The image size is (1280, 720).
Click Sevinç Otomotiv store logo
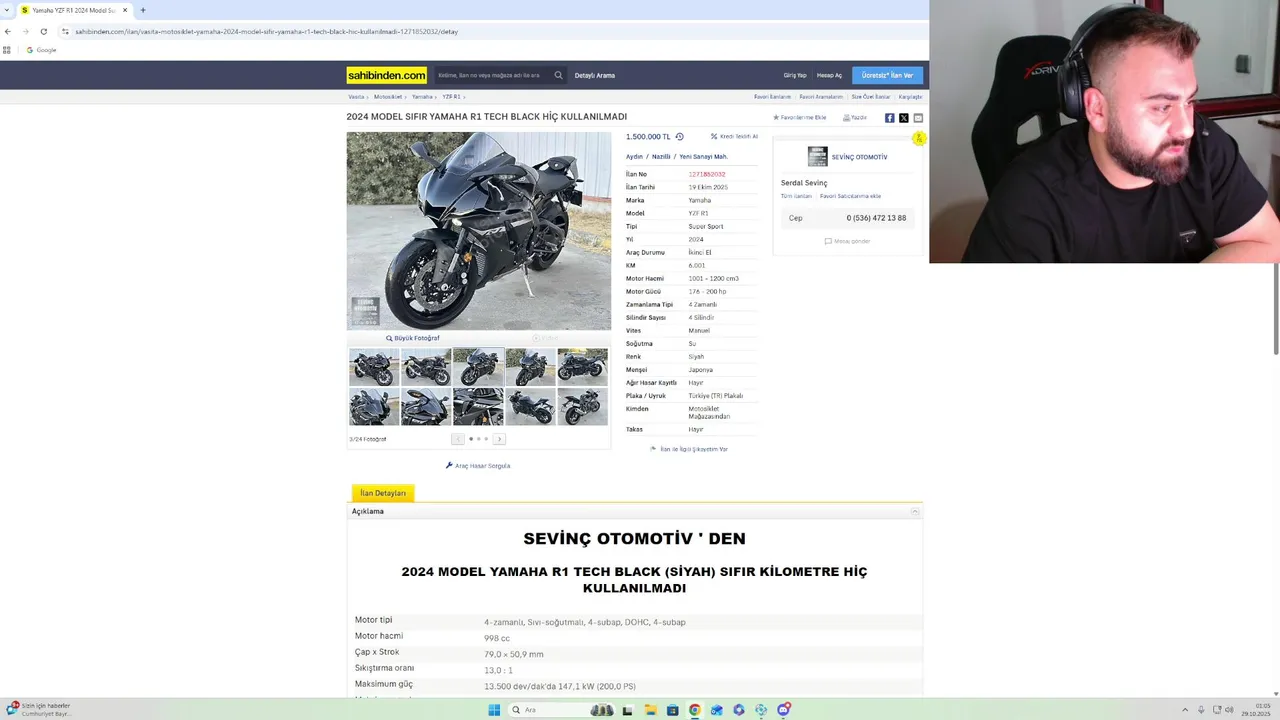817,157
